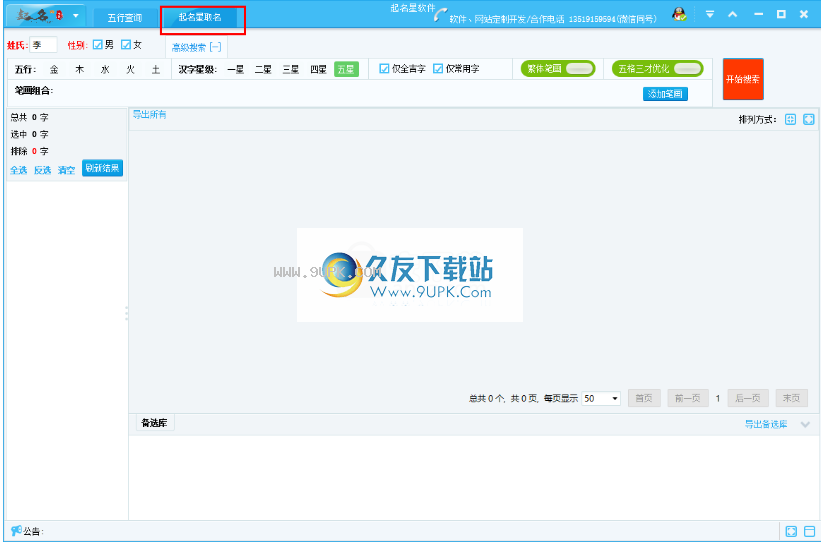Click the 刷新结果 button

tap(102, 168)
